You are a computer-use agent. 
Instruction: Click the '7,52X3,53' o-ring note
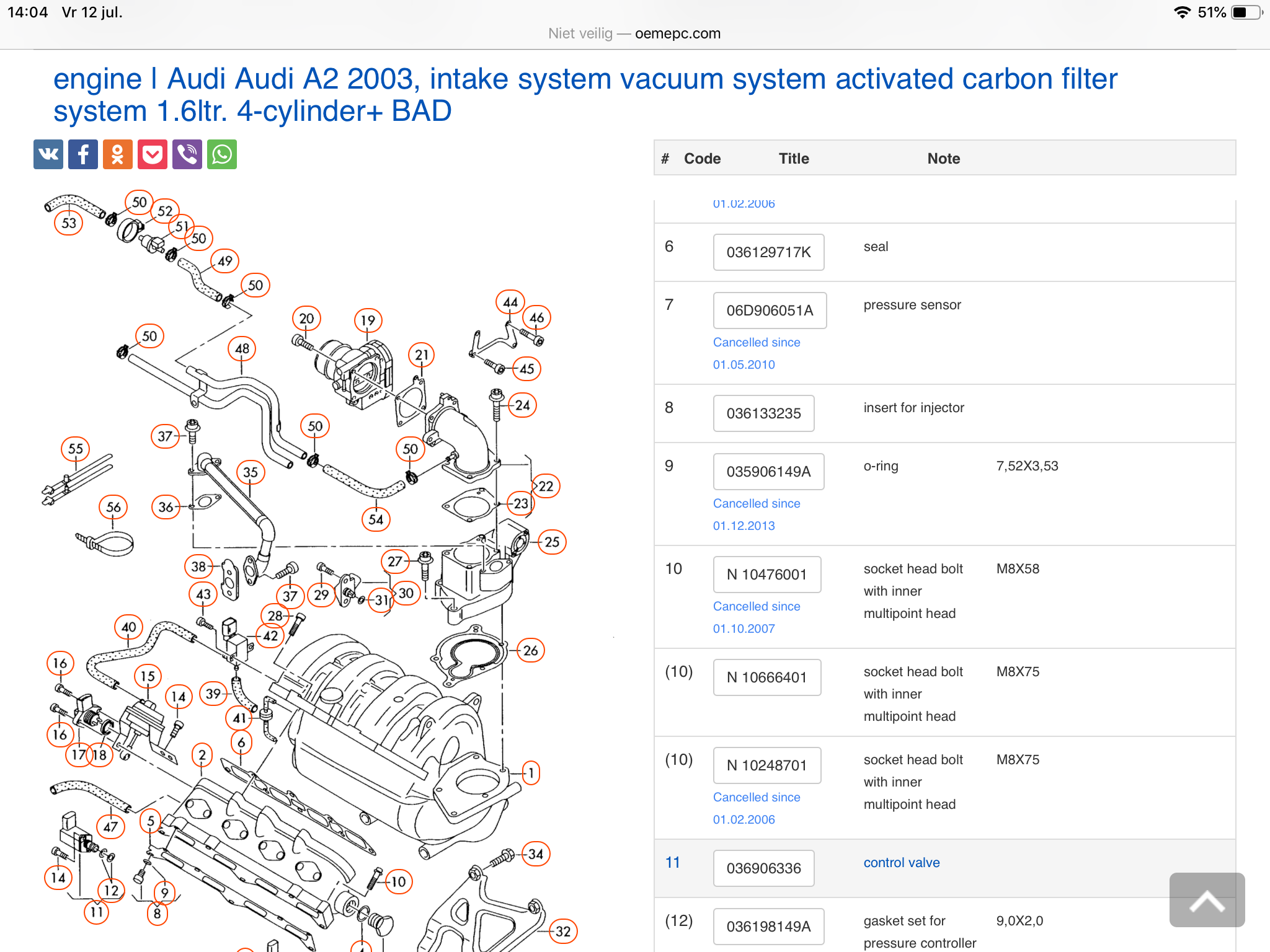(1027, 466)
